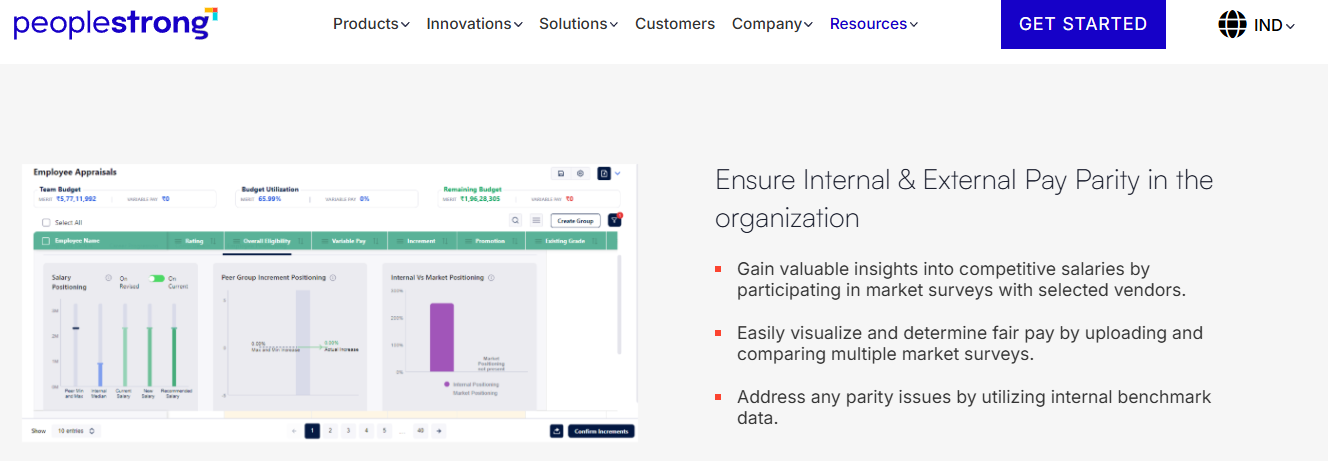This screenshot has height=461, width=1328.
Task: Expand the chevron beside the export icon
Action: coord(617,173)
